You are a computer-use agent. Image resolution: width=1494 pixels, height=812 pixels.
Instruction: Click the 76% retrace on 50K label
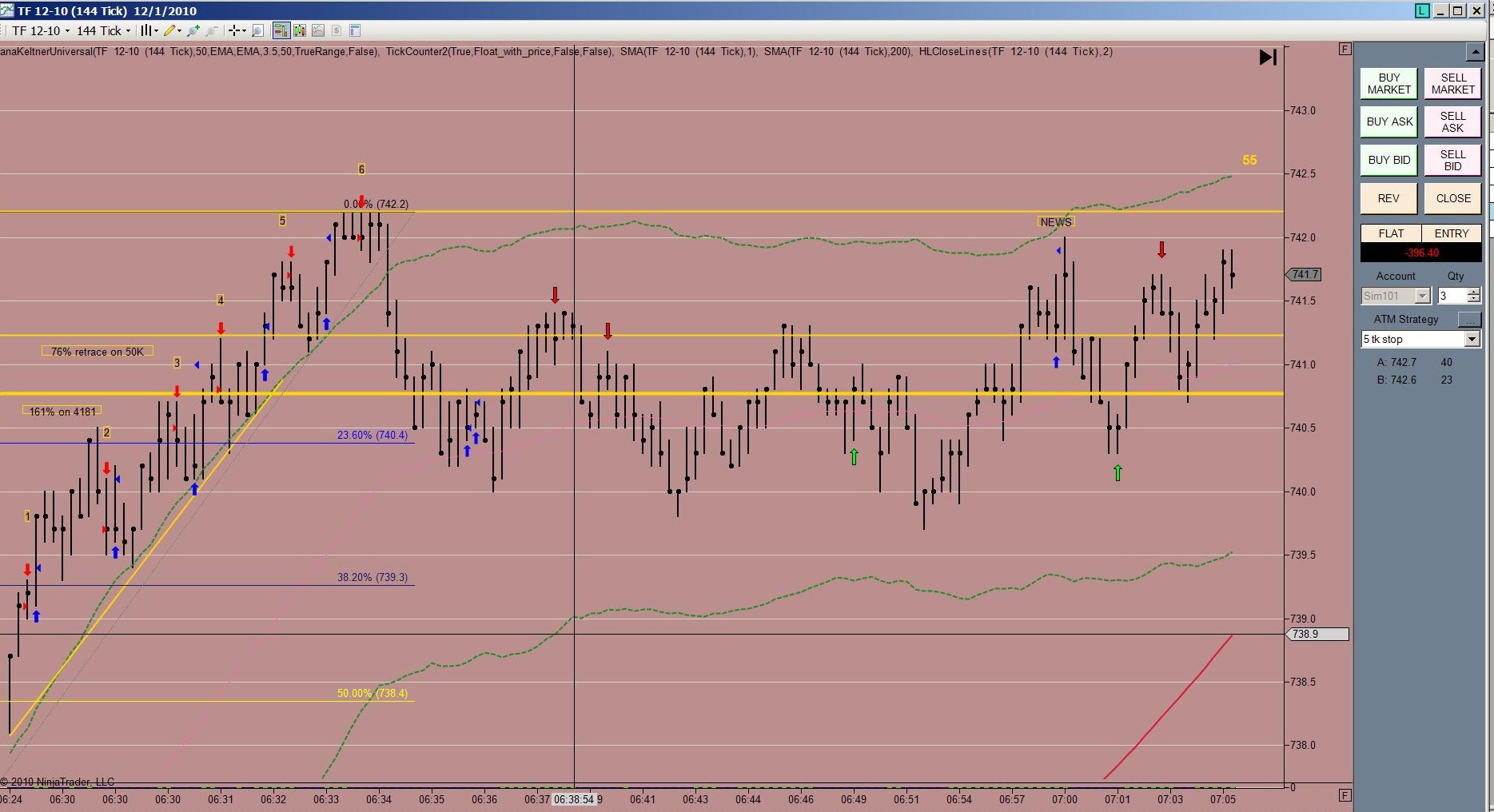(x=98, y=352)
